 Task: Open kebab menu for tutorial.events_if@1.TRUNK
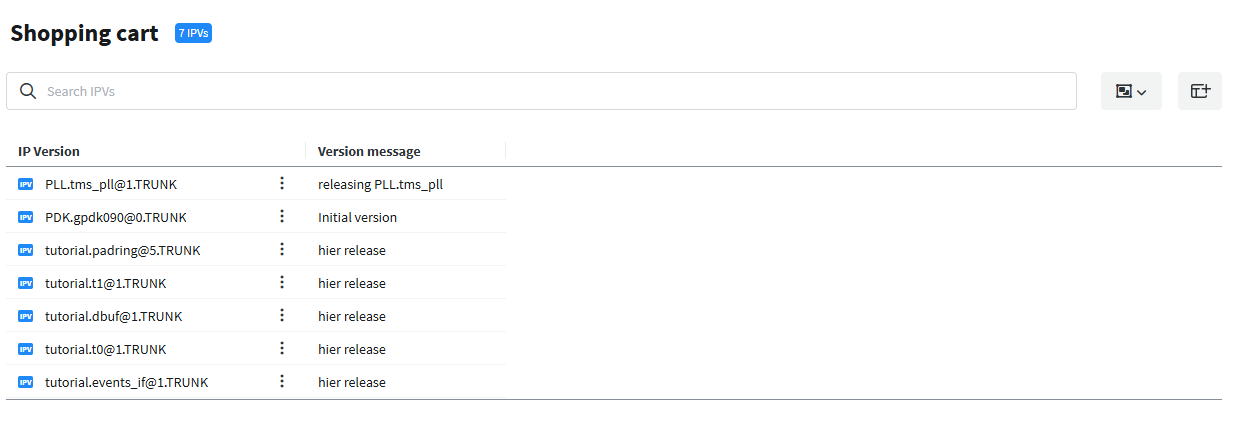coord(282,382)
